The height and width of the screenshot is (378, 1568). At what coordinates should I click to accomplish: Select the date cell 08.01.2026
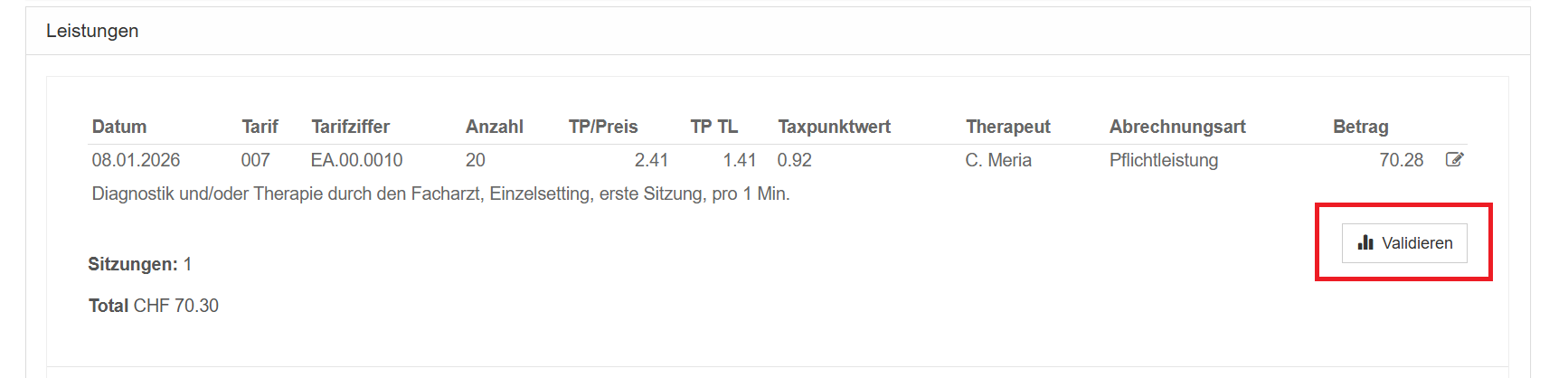tap(136, 160)
